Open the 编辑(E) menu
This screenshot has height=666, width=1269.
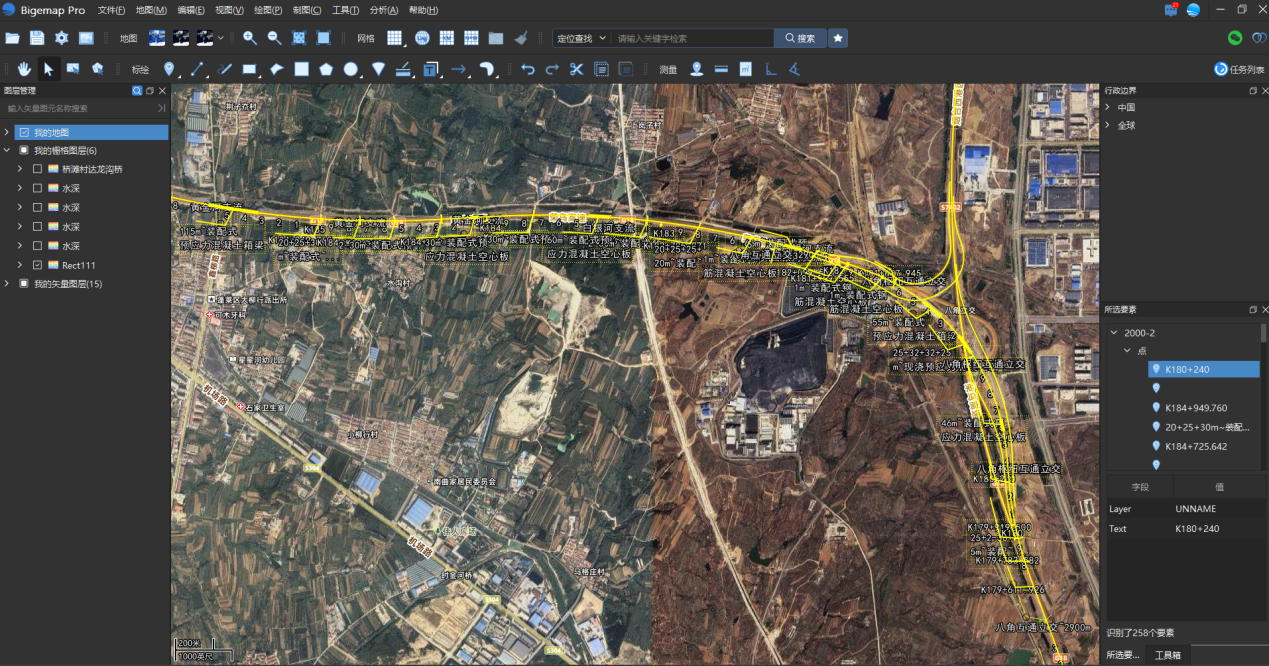pyautogui.click(x=191, y=10)
